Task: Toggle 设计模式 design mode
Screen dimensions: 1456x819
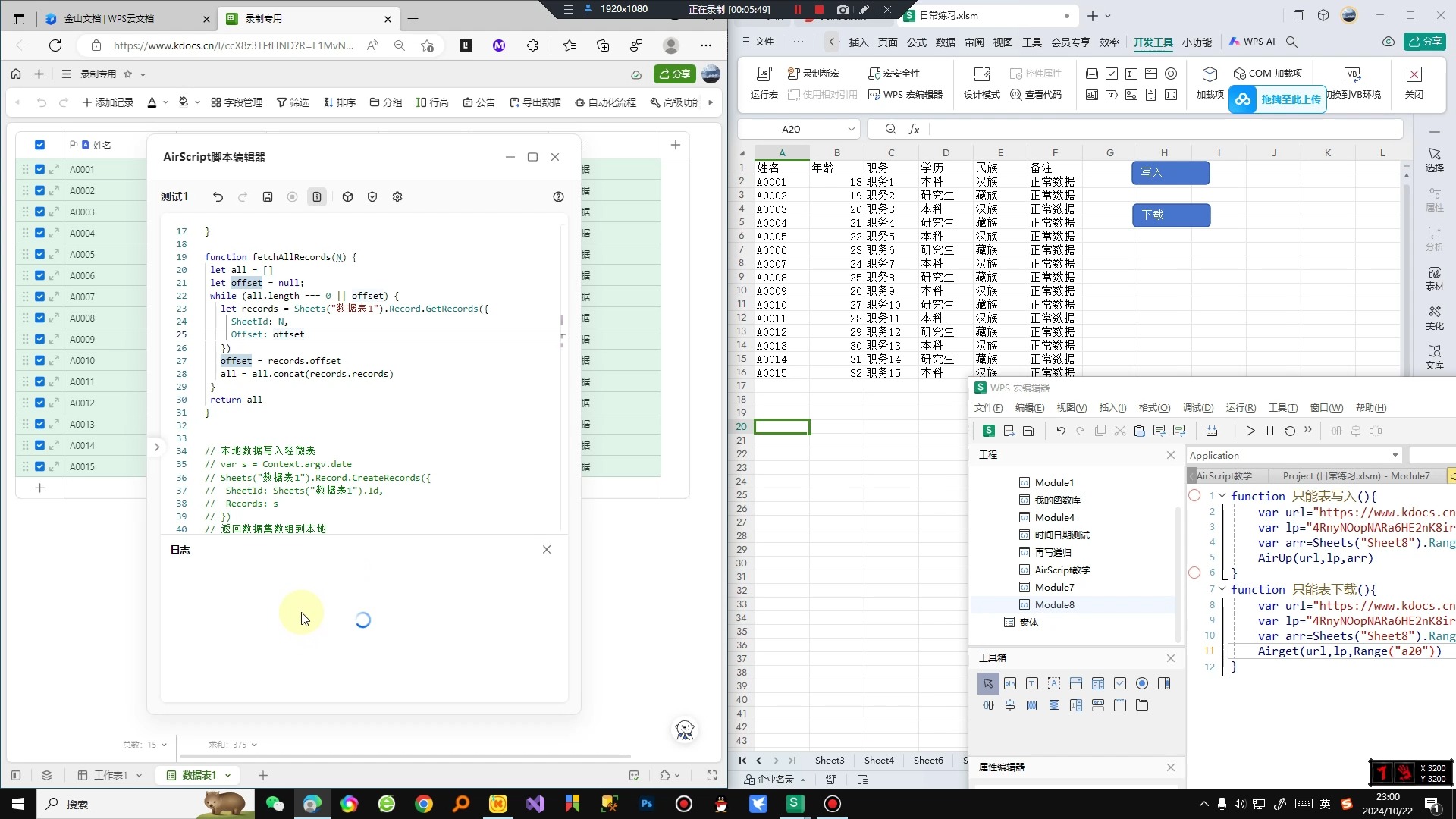Action: [x=982, y=82]
